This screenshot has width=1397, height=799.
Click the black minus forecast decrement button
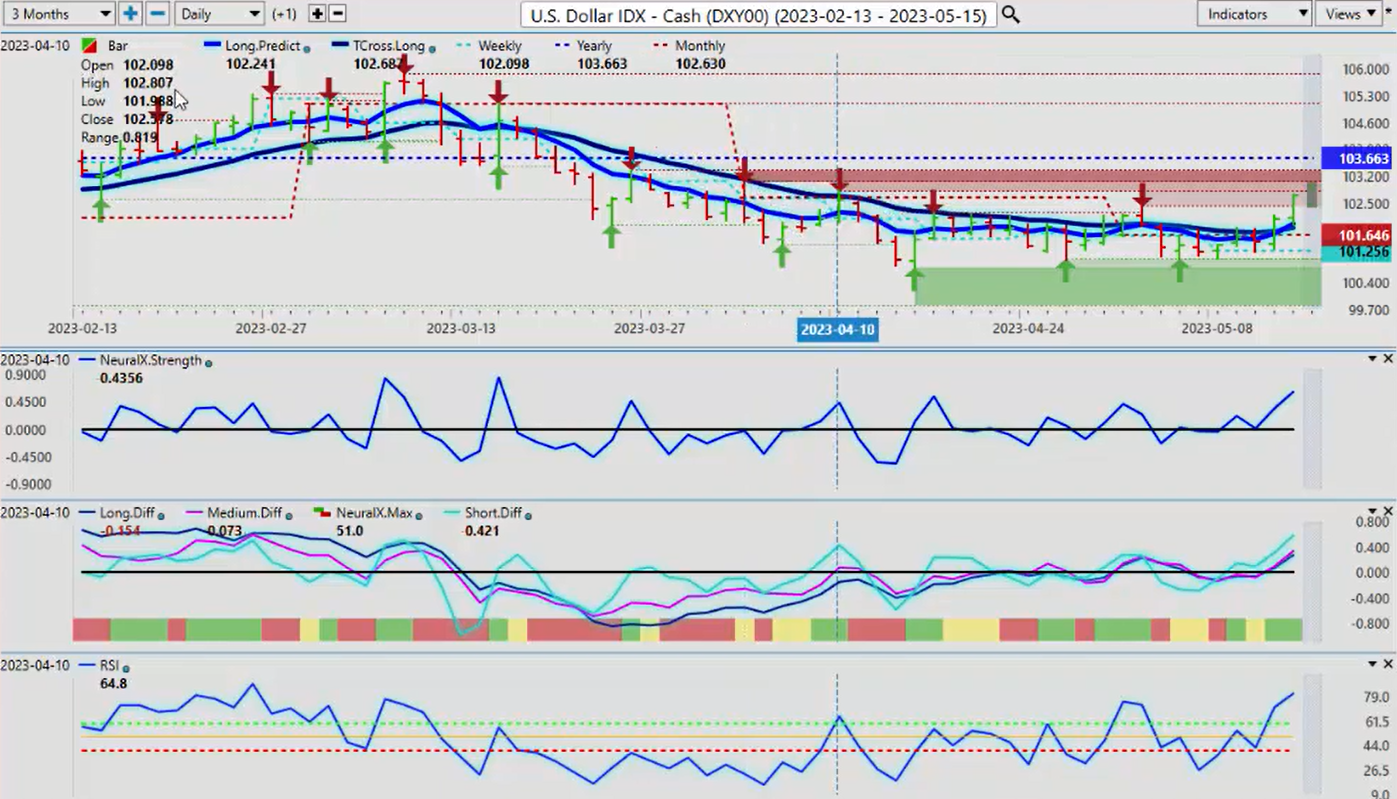(338, 14)
